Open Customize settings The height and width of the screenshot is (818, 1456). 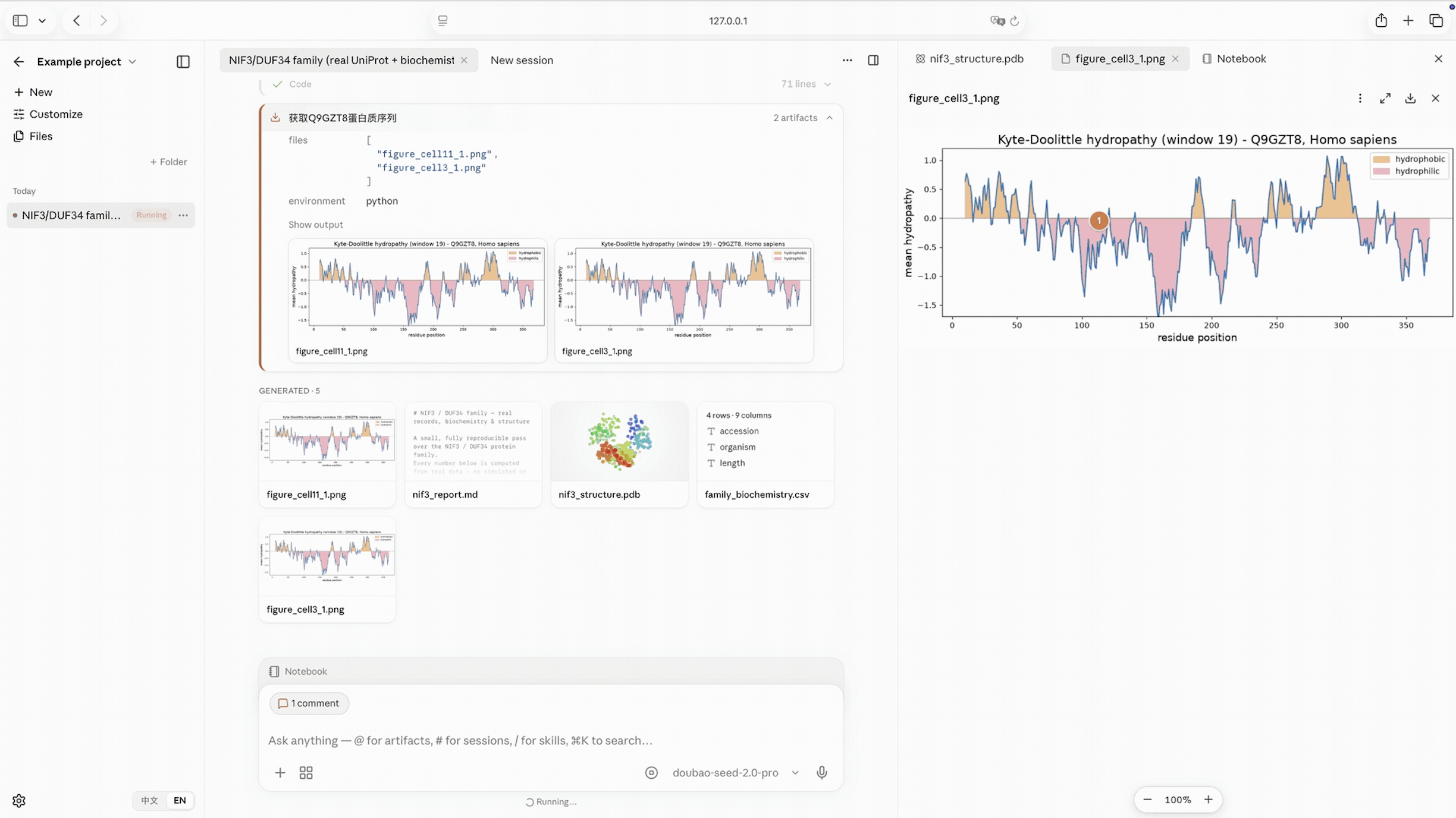point(48,114)
